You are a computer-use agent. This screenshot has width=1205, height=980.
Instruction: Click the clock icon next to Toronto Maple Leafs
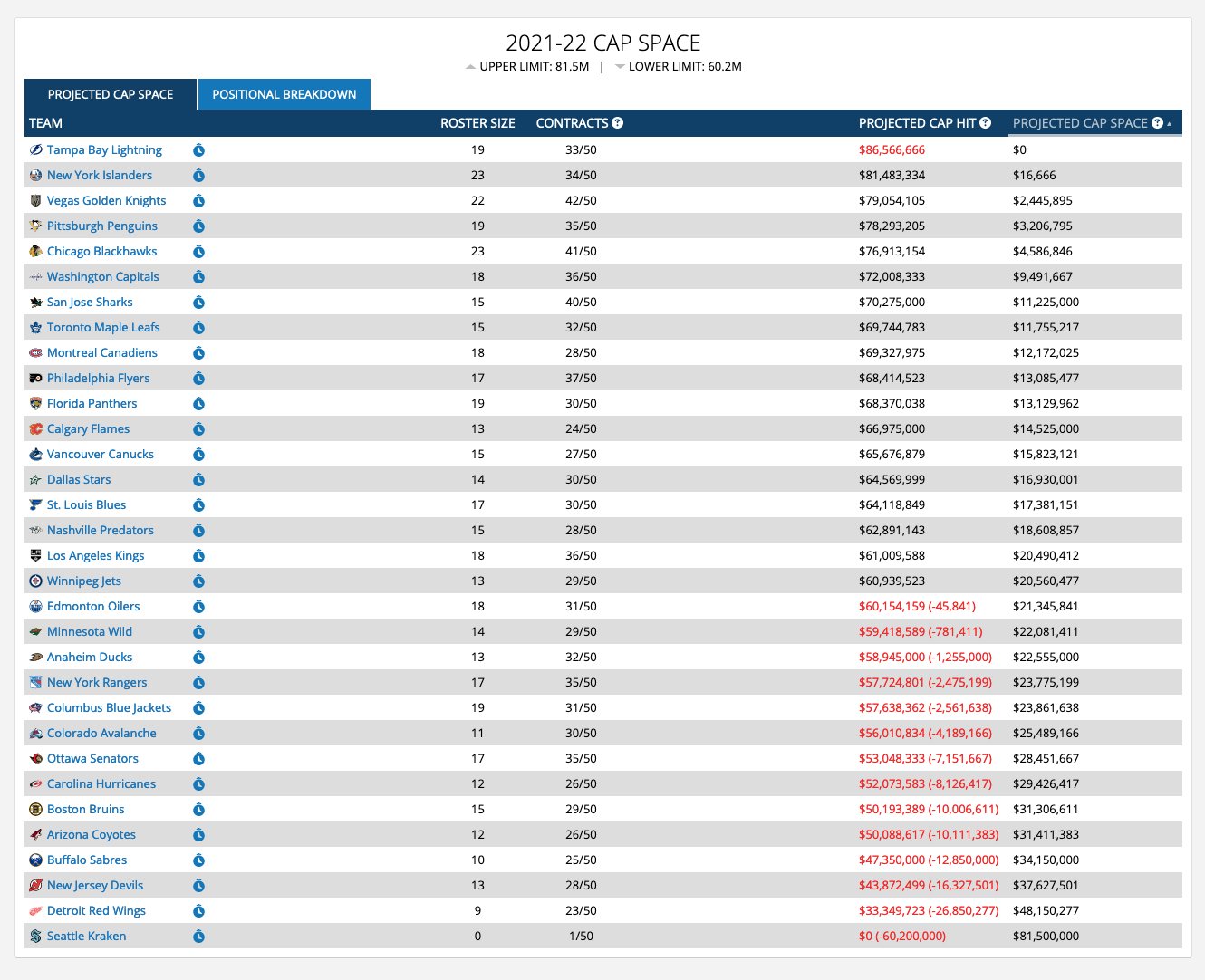pyautogui.click(x=198, y=328)
